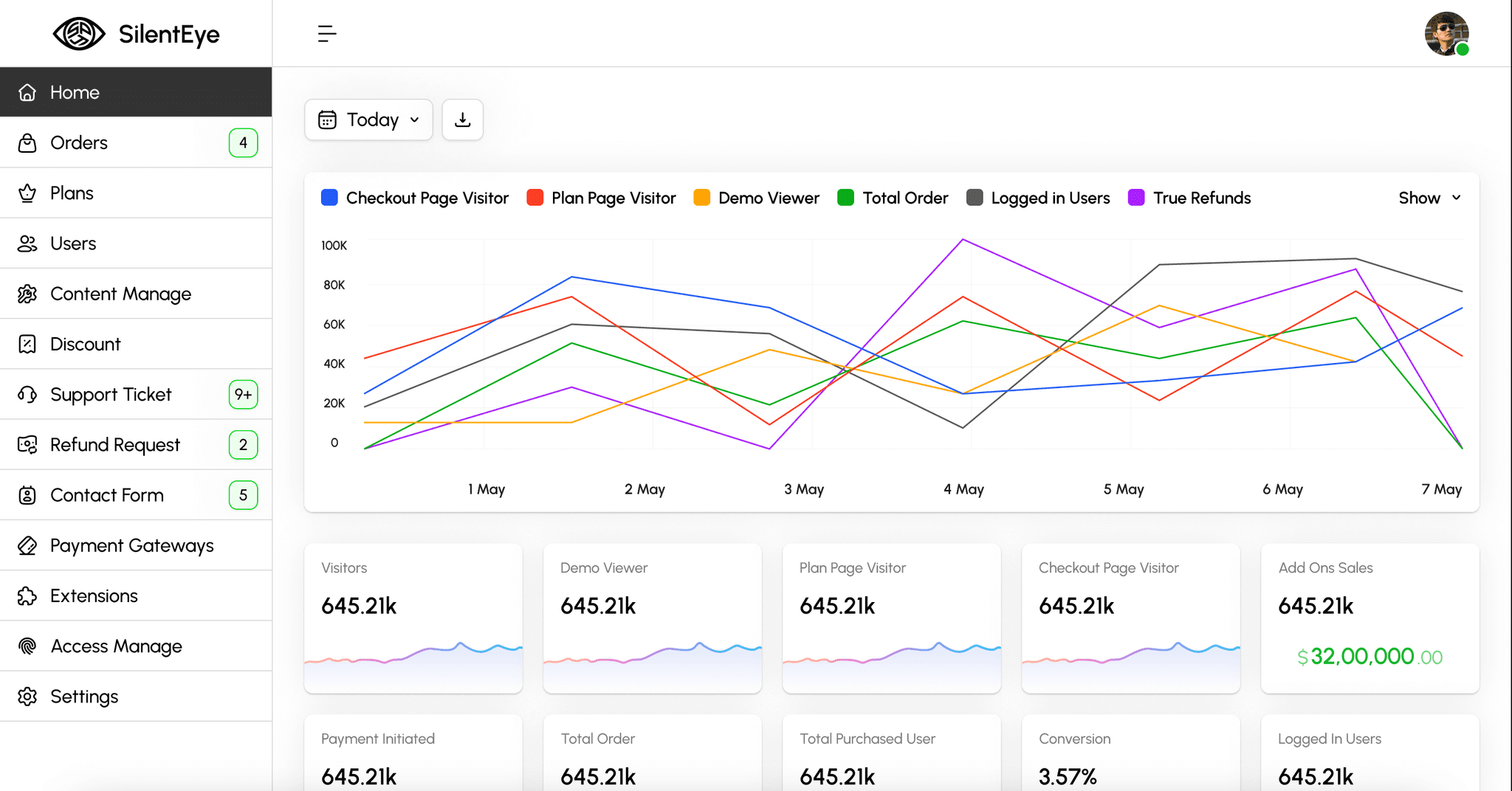Click the Conversion 3.57% card
The height and width of the screenshot is (791, 1512).
click(1130, 753)
